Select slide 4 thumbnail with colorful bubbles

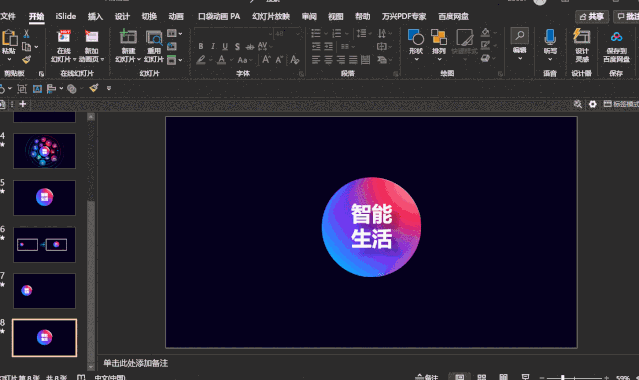[44, 151]
